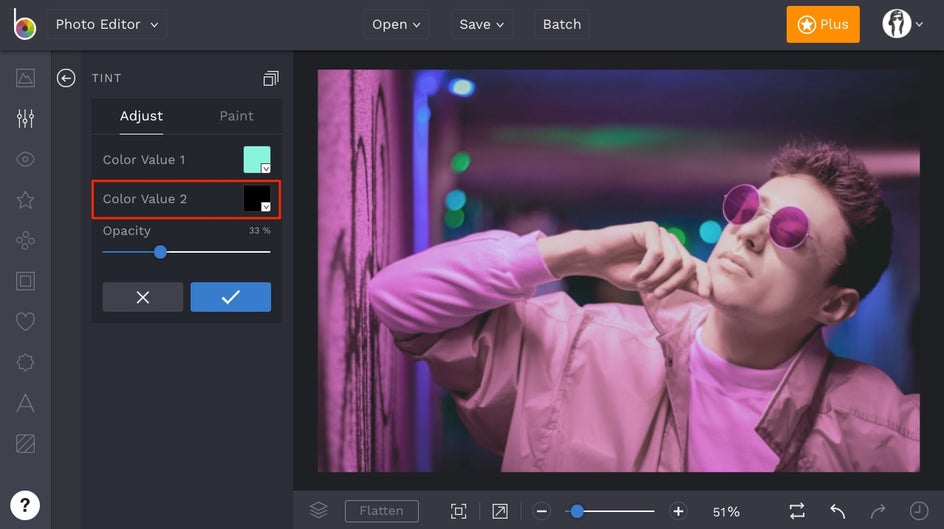Open the Frames sidebar icon

25,281
